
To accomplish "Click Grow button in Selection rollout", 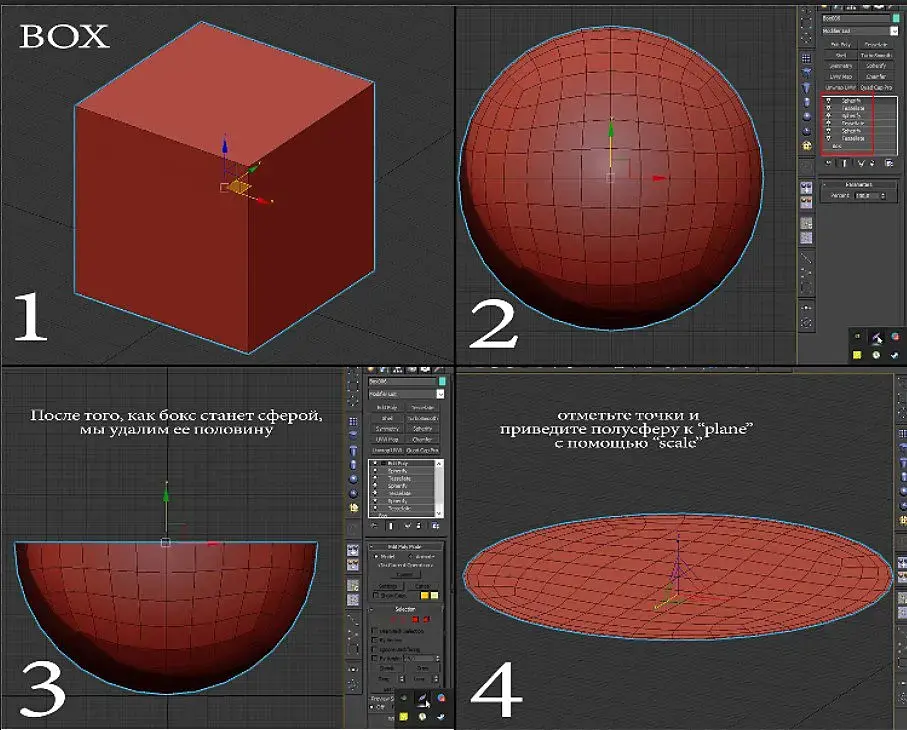I will tap(422, 669).
